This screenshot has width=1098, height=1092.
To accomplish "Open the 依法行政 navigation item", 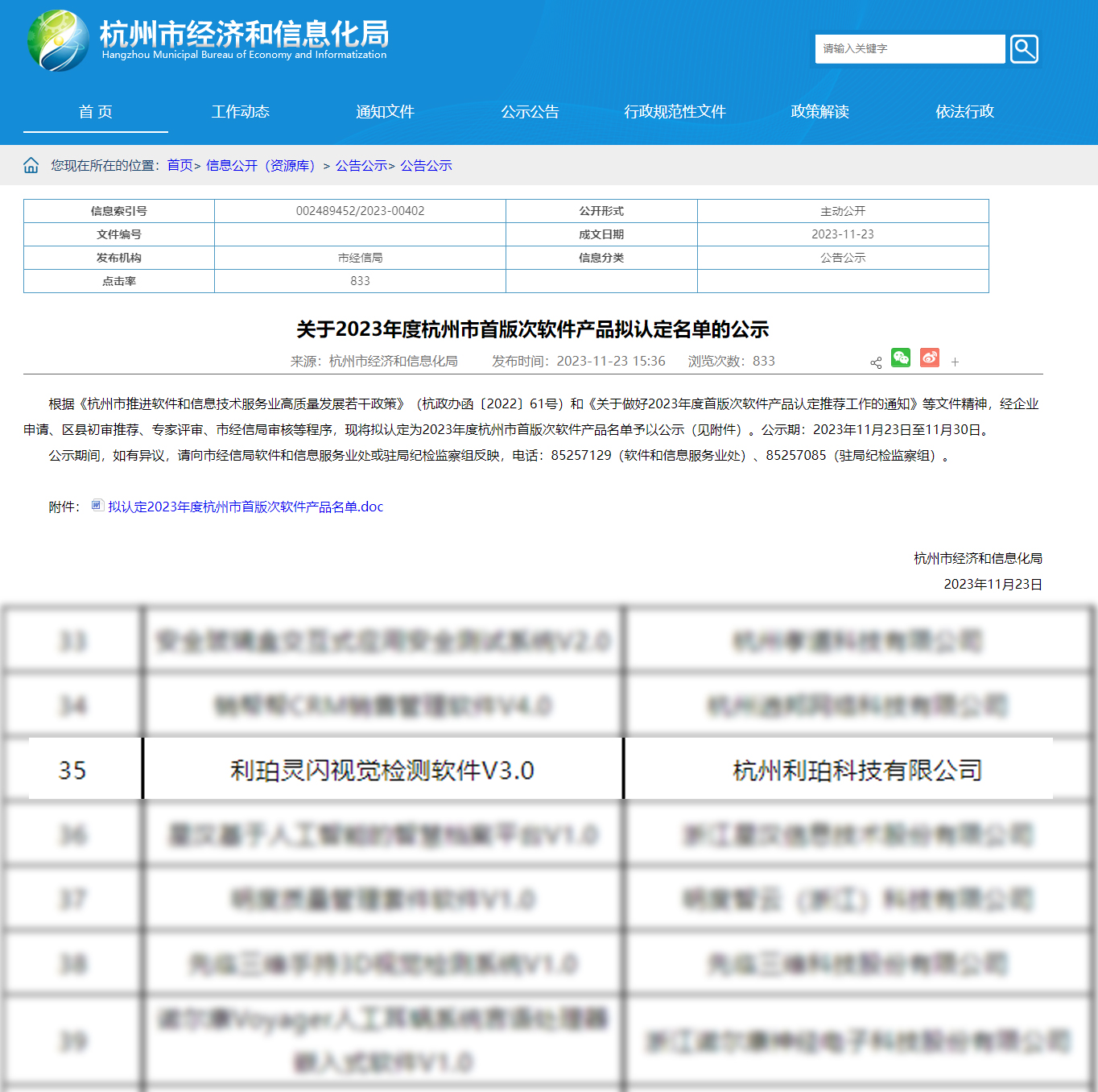I will point(965,112).
